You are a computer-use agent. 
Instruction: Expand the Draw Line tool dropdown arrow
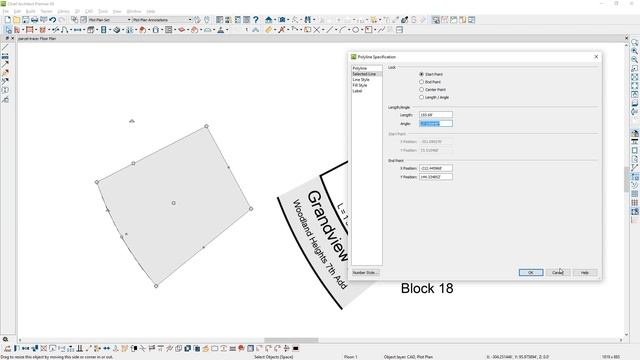click(336, 30)
